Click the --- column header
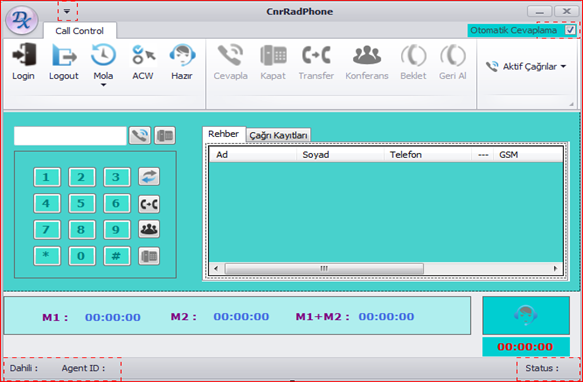 point(483,155)
